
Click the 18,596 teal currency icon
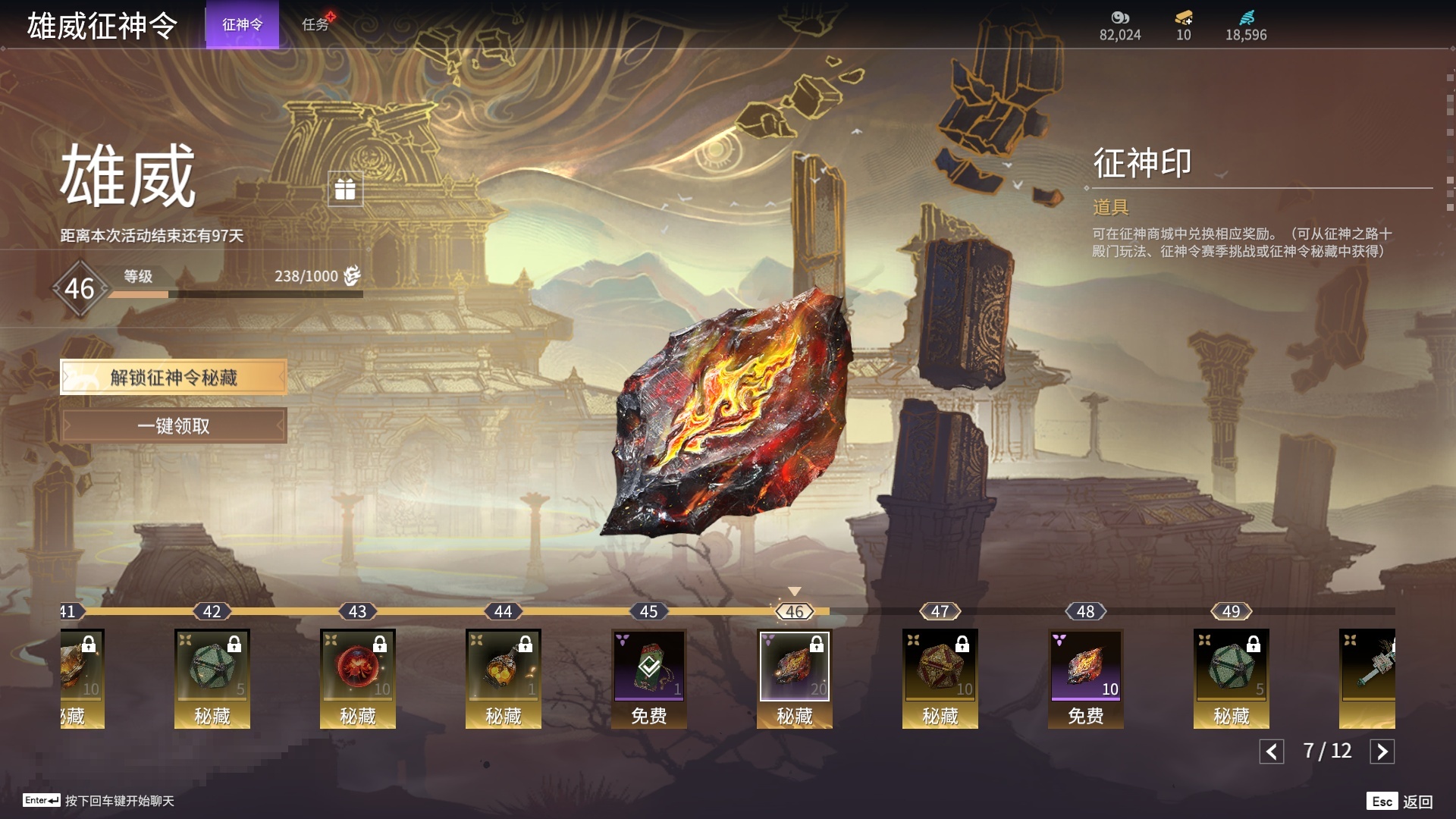(x=1247, y=17)
